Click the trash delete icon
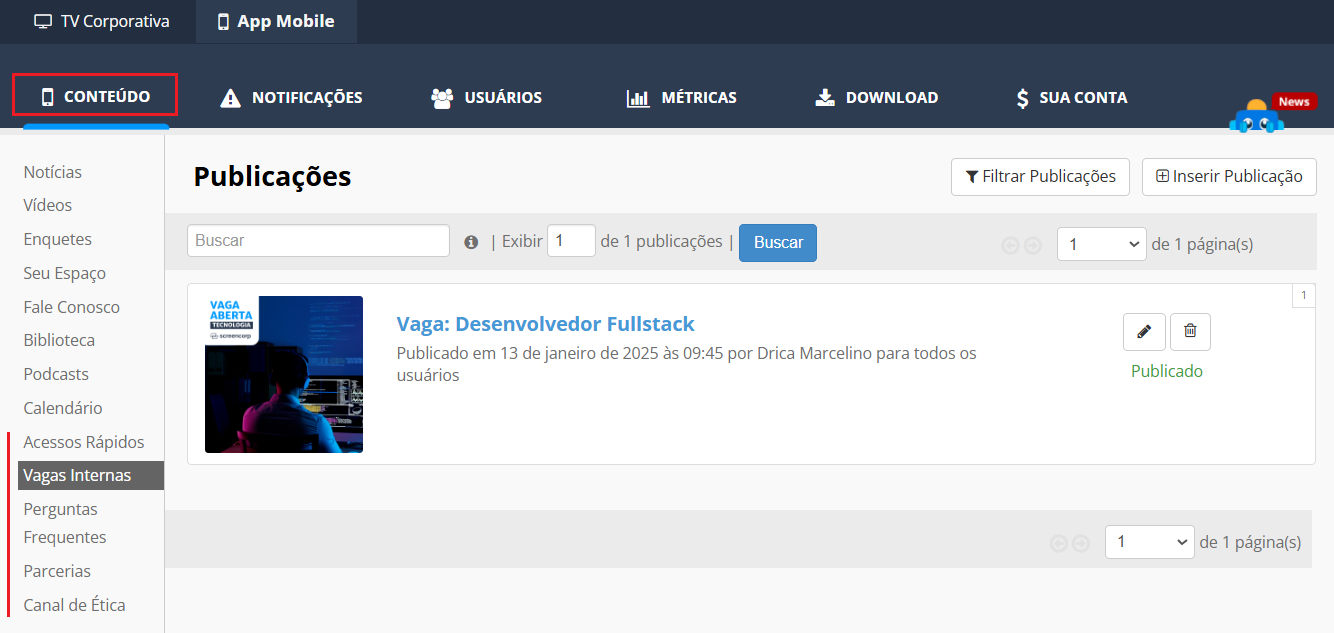The image size is (1334, 633). click(x=1190, y=332)
